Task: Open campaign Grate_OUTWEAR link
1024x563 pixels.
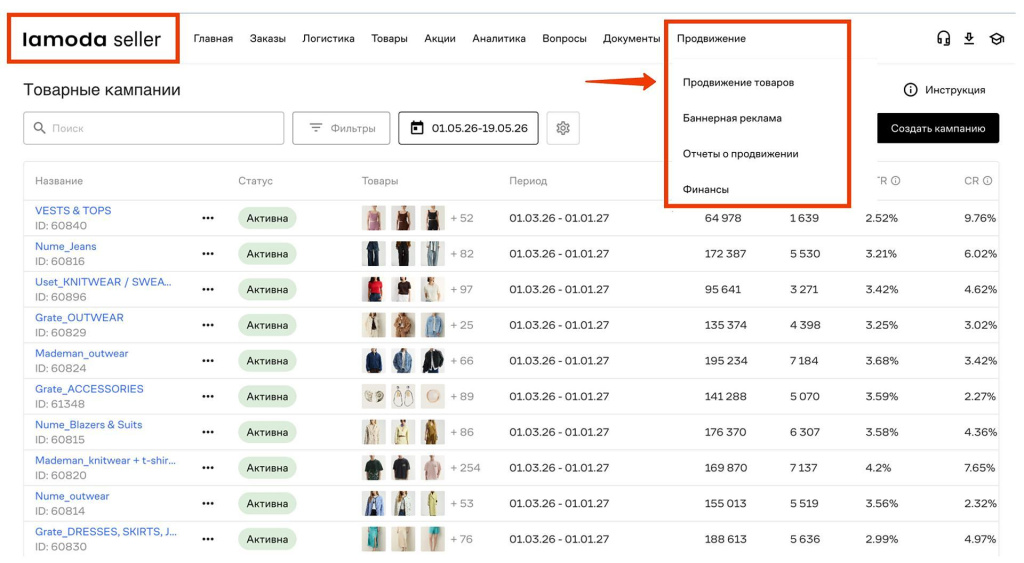Action: (x=79, y=317)
